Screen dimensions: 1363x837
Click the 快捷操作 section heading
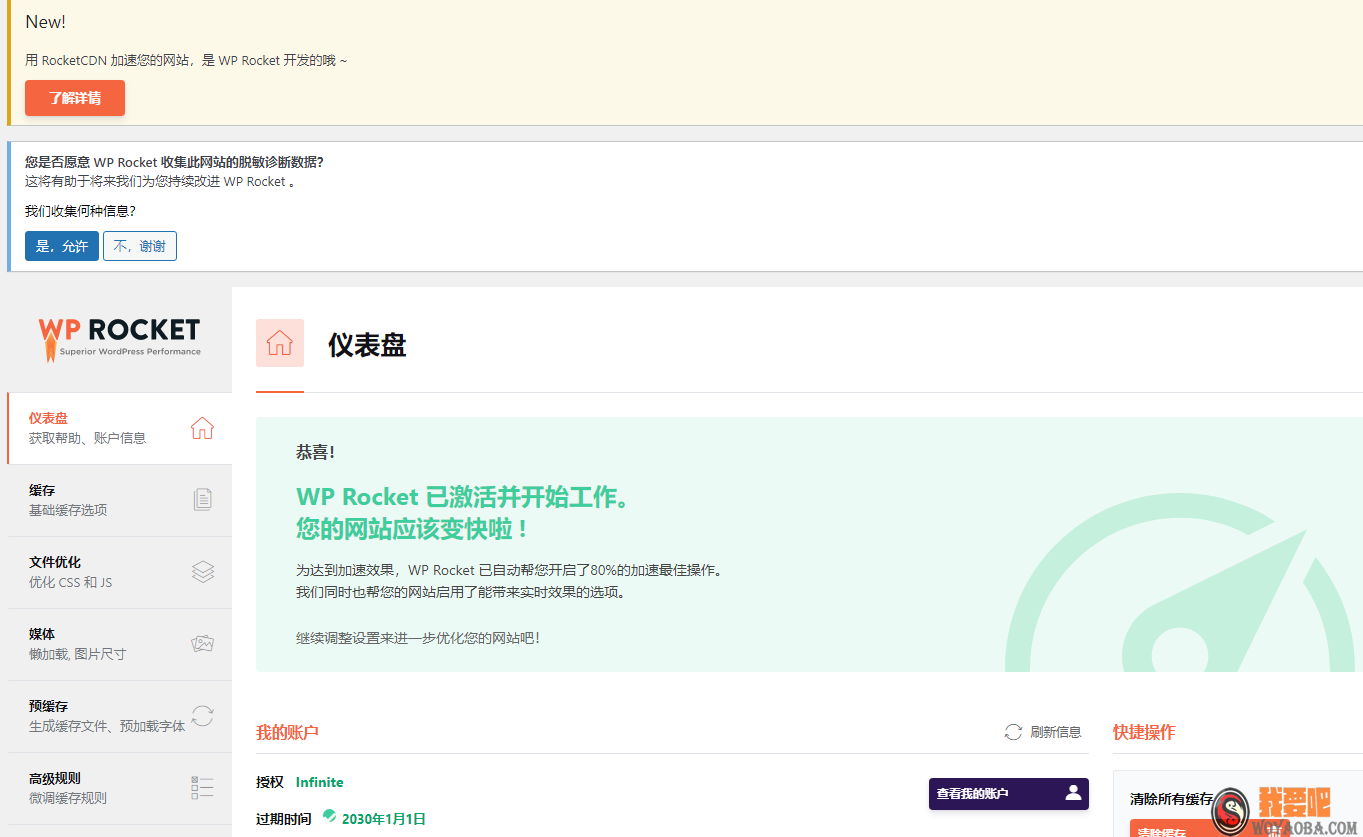pyautogui.click(x=1144, y=732)
